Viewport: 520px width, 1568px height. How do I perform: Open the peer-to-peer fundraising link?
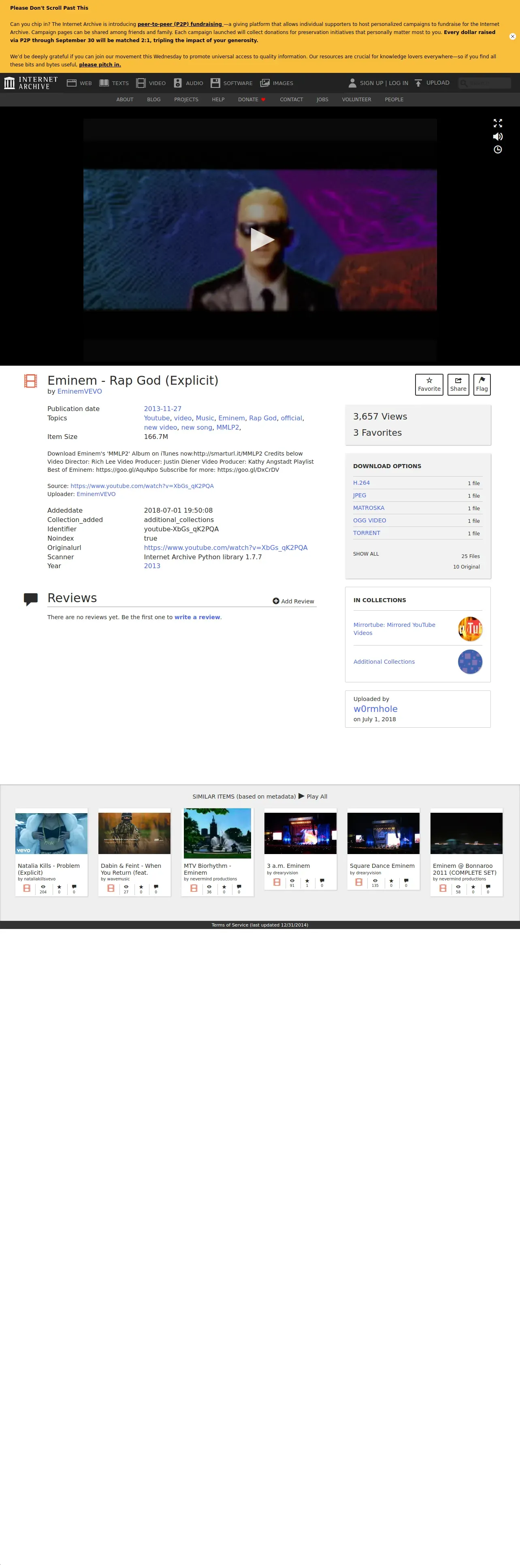point(180,24)
